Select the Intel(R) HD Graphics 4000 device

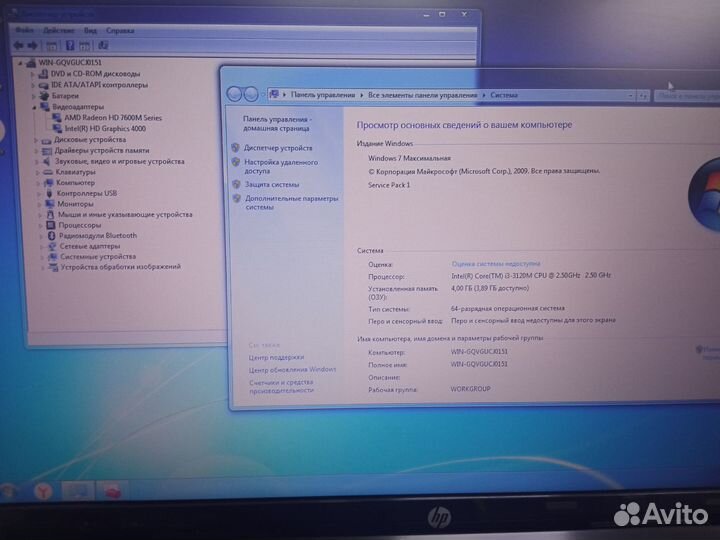pyautogui.click(x=104, y=128)
